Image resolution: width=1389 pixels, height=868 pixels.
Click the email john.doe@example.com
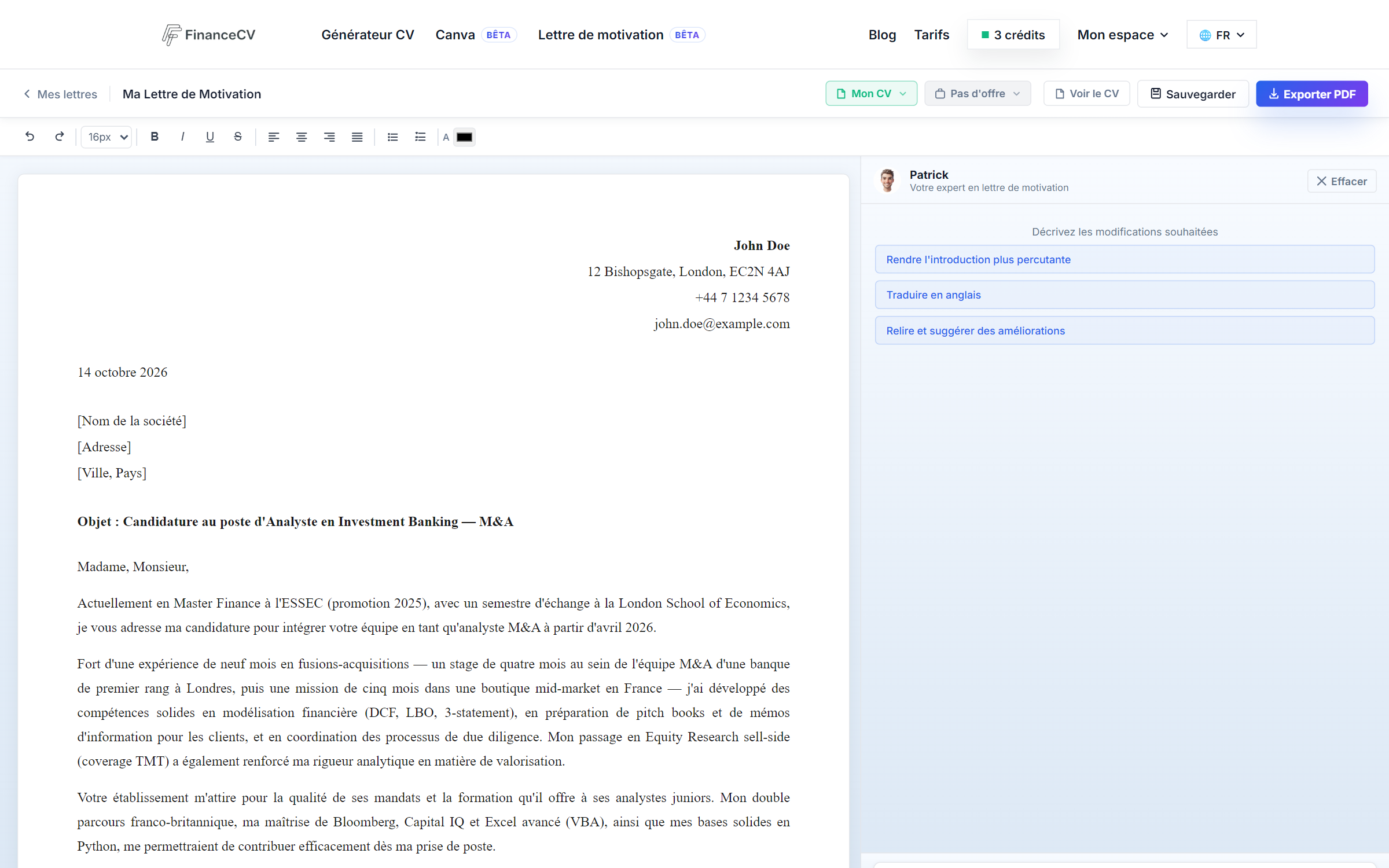tap(722, 324)
